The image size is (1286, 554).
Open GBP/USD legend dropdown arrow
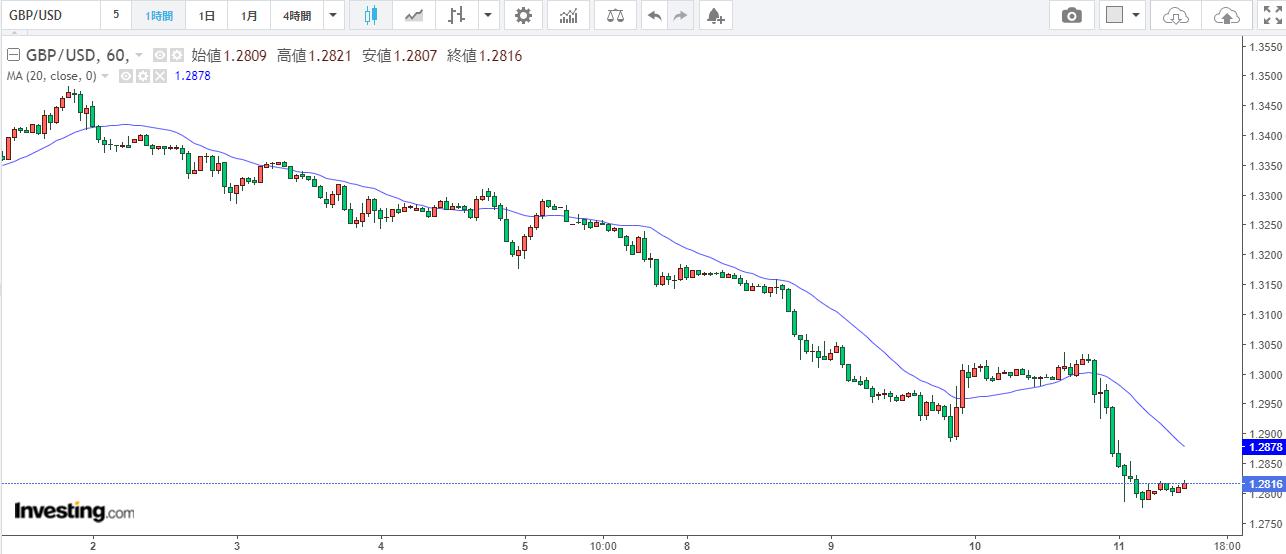point(138,57)
